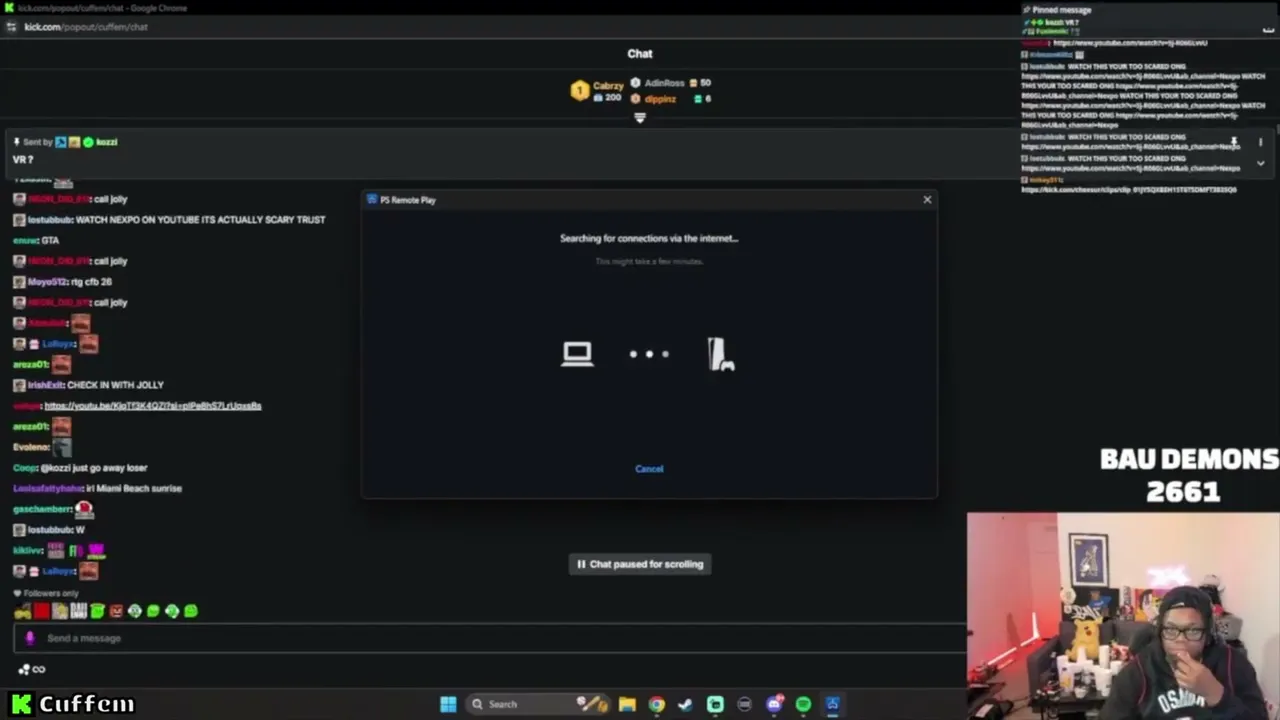Open Discord from the taskbar
1280x720 pixels.
[x=774, y=704]
